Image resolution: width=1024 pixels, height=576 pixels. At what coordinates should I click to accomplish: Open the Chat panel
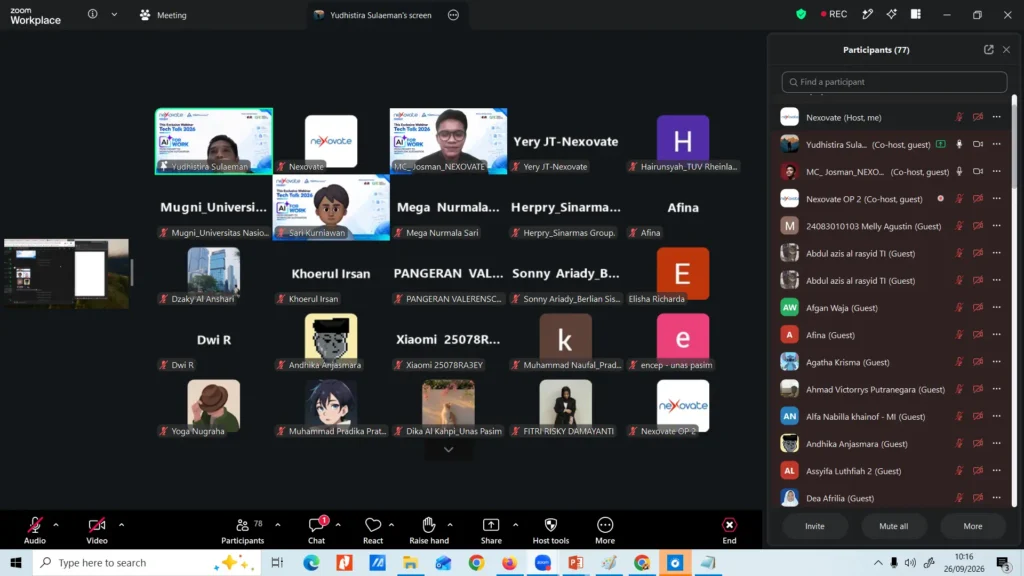[317, 530]
